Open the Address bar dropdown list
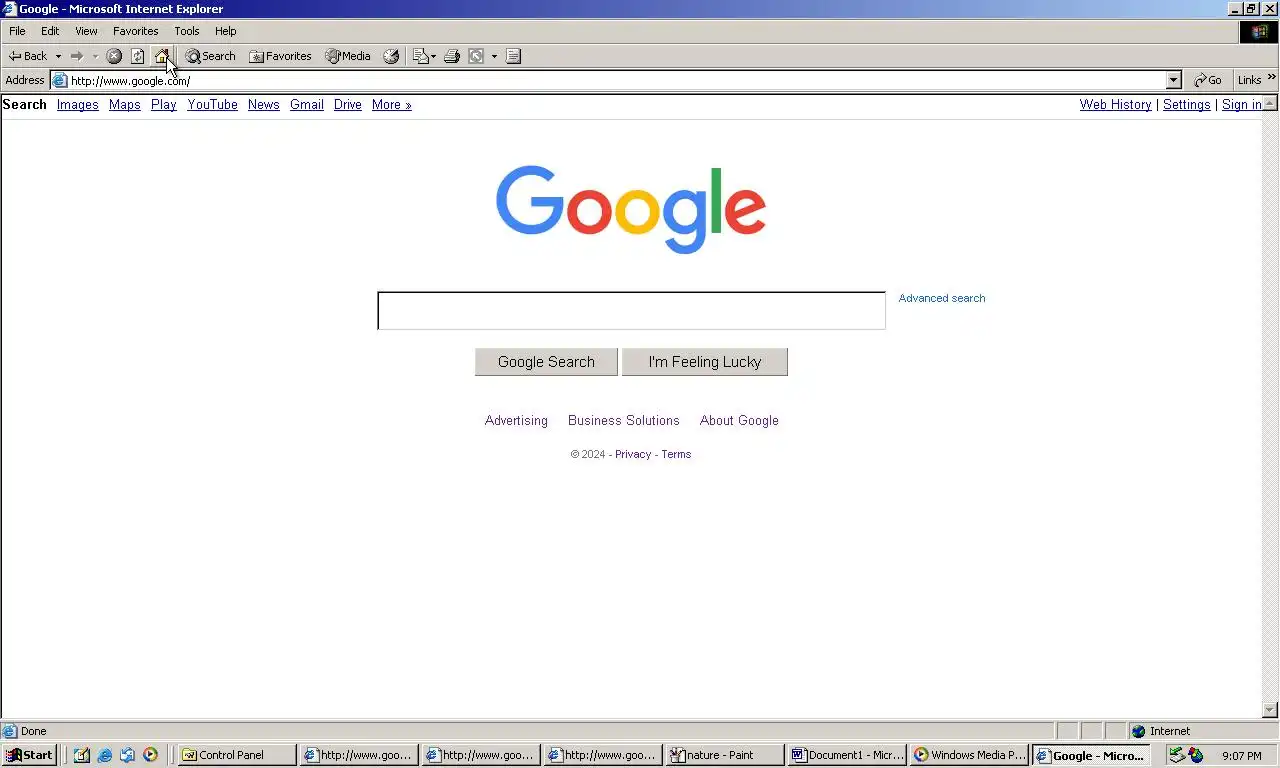Screen dimensions: 1280x768 (1174, 80)
